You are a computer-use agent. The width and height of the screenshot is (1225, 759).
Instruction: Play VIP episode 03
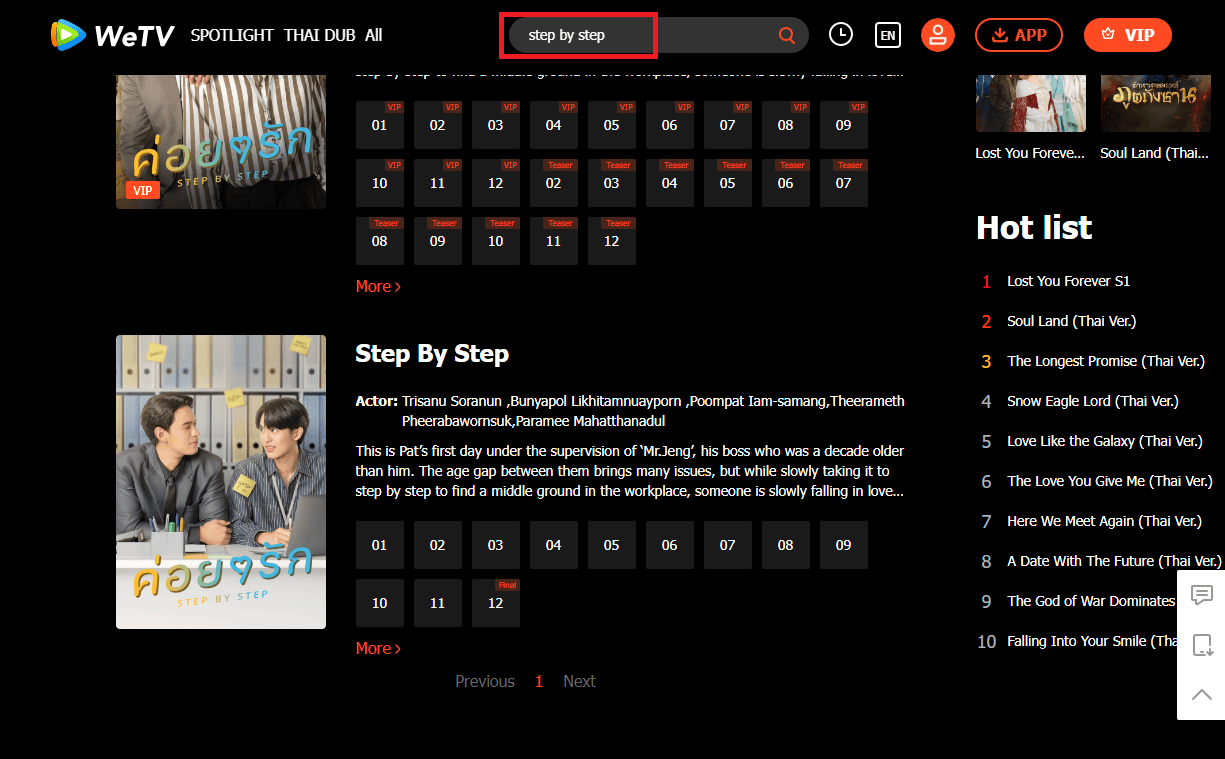tap(496, 125)
